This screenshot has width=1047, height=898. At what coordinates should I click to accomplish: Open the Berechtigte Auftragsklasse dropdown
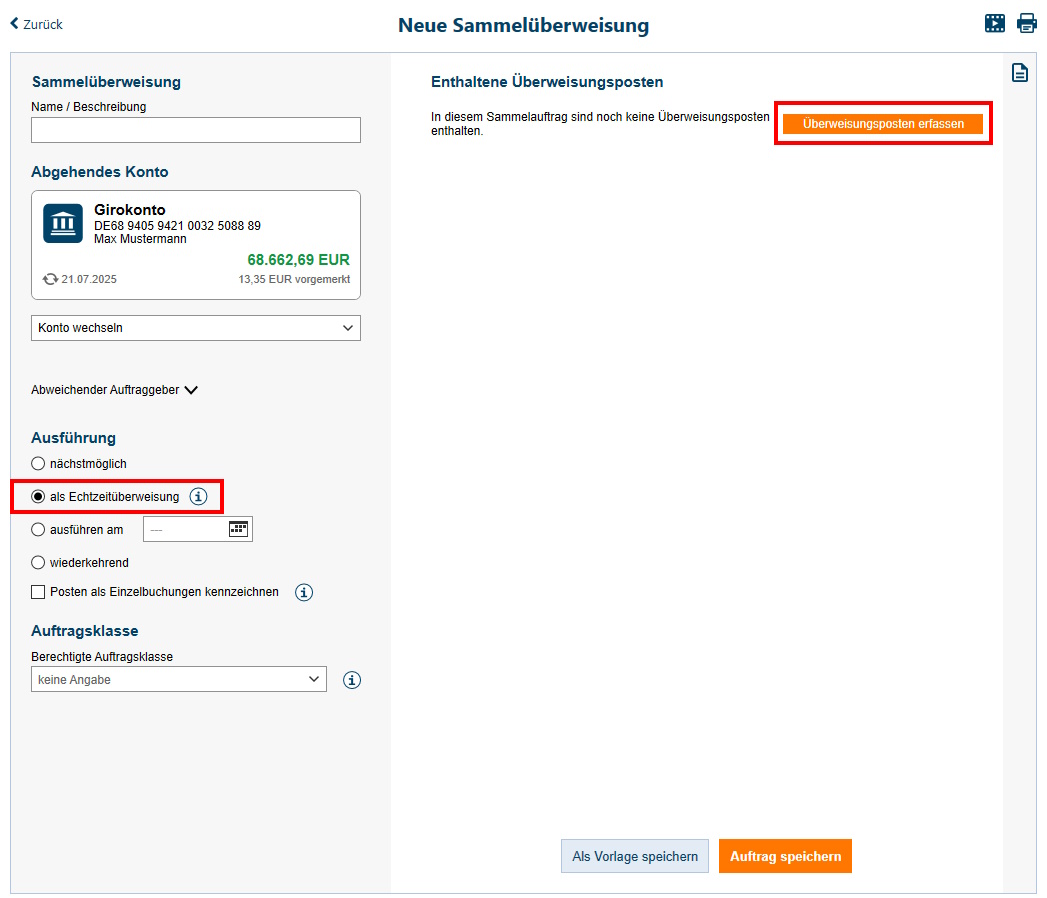179,680
